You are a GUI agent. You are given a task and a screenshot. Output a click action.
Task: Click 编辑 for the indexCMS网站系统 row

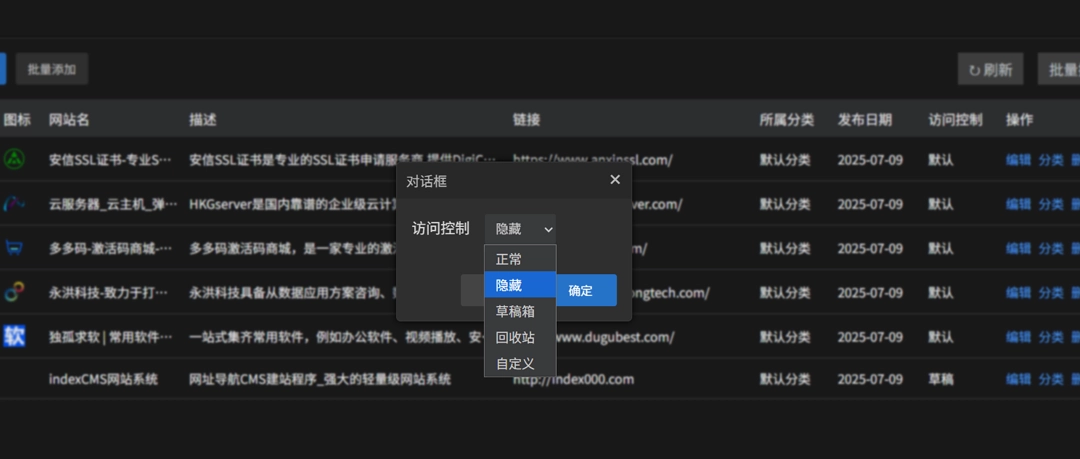pyautogui.click(x=1018, y=380)
